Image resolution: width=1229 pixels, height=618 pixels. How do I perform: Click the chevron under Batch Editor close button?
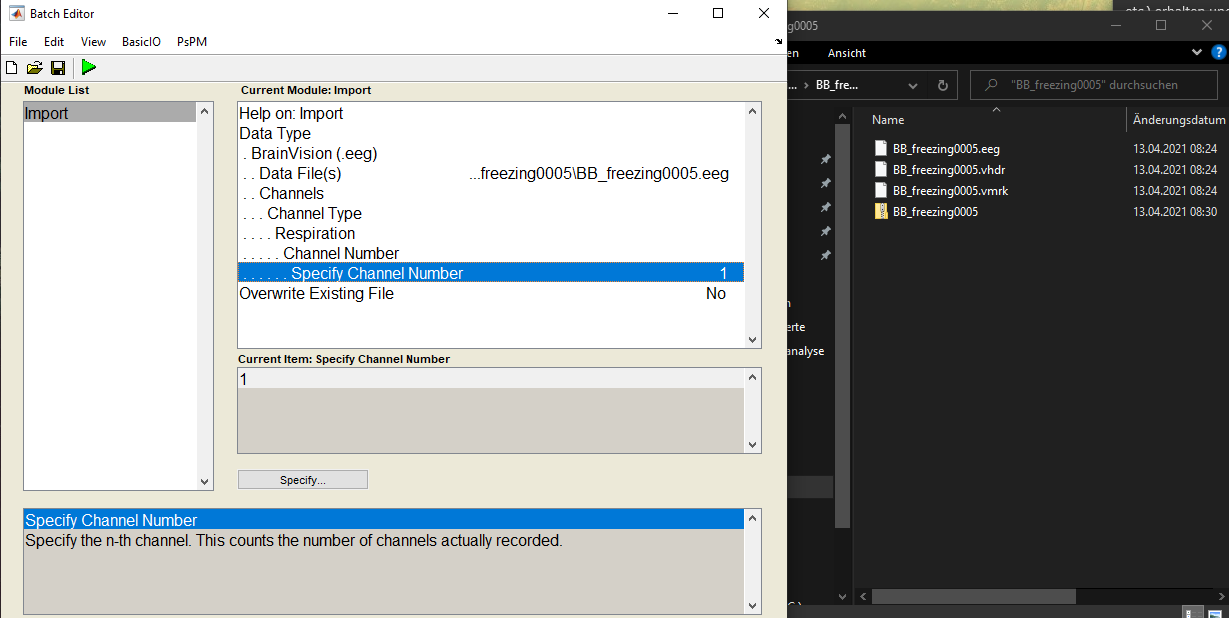[x=778, y=42]
